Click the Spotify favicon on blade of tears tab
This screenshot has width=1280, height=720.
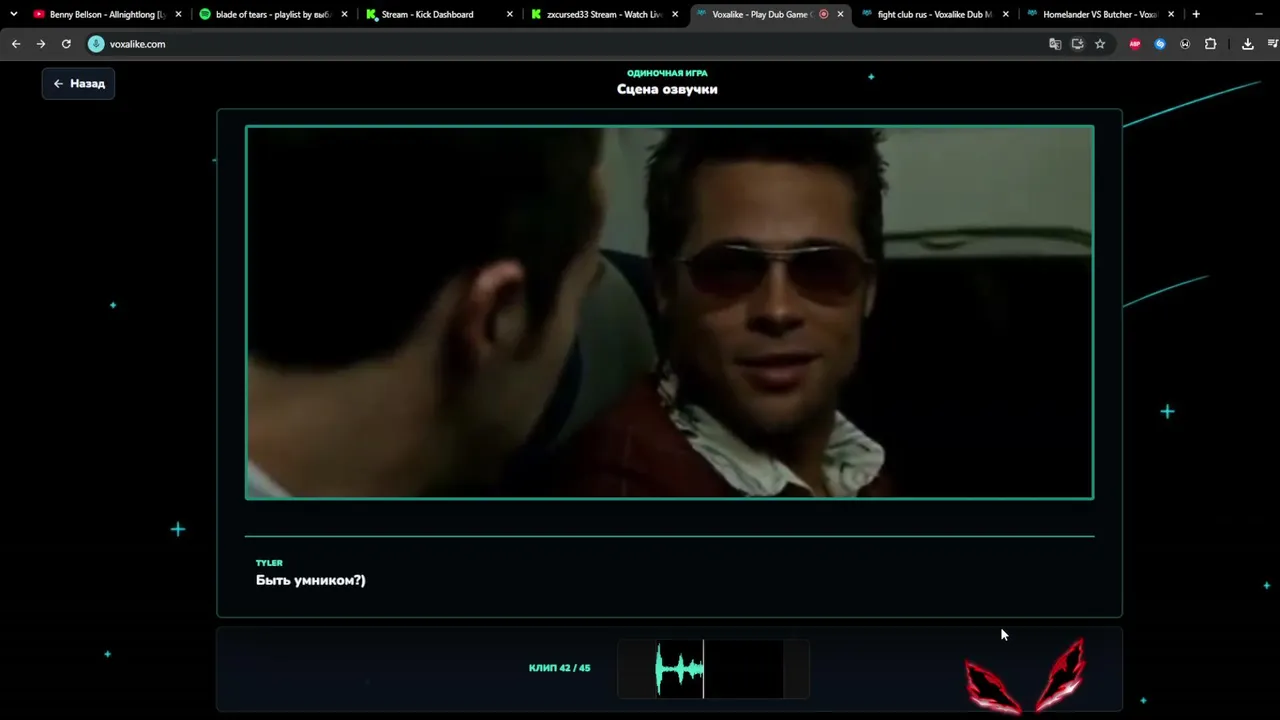tap(205, 14)
